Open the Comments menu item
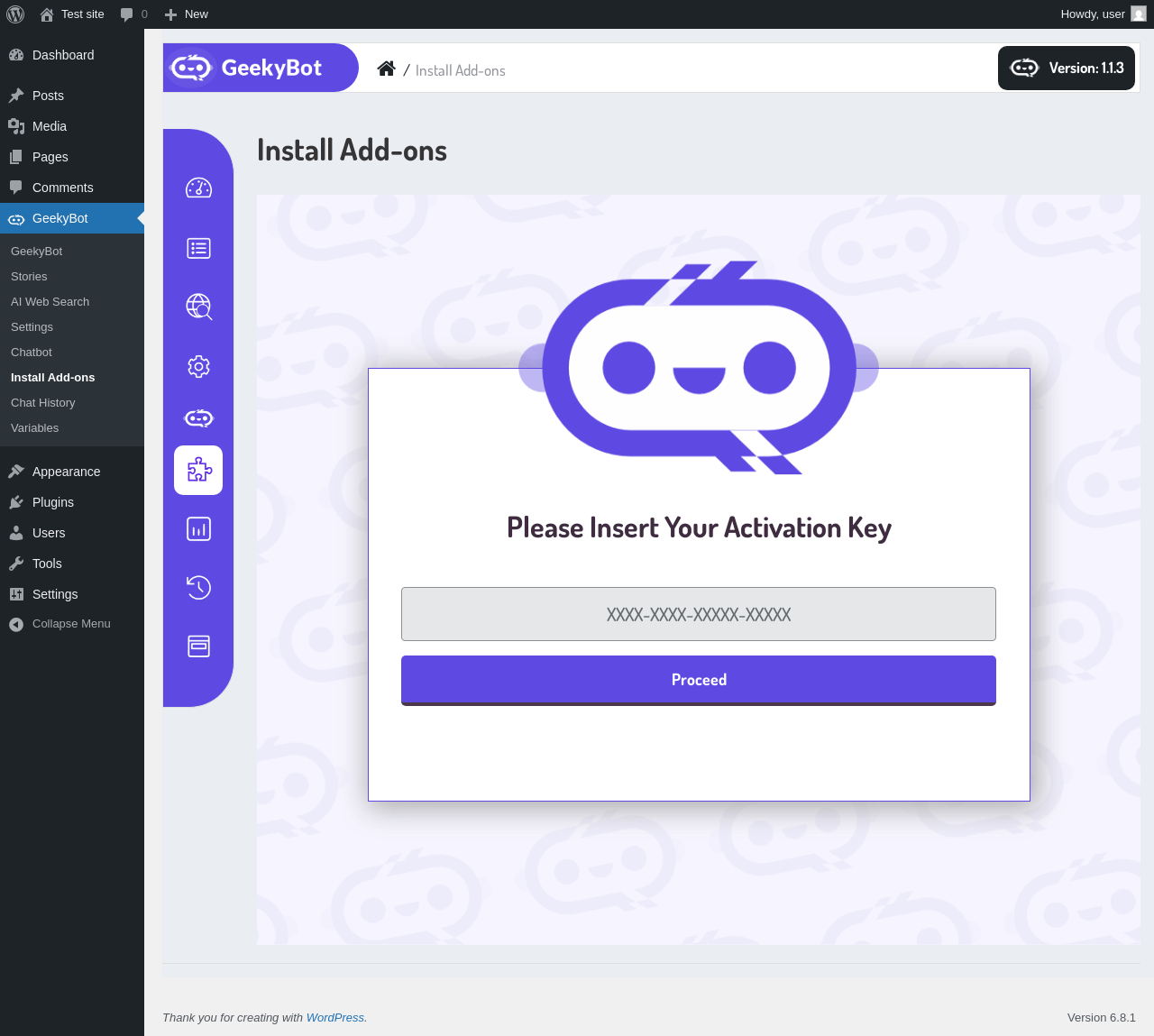Viewport: 1154px width, 1036px height. pos(72,188)
